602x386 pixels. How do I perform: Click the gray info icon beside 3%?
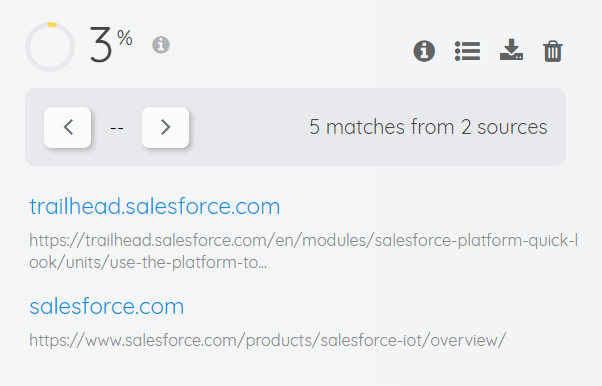161,45
